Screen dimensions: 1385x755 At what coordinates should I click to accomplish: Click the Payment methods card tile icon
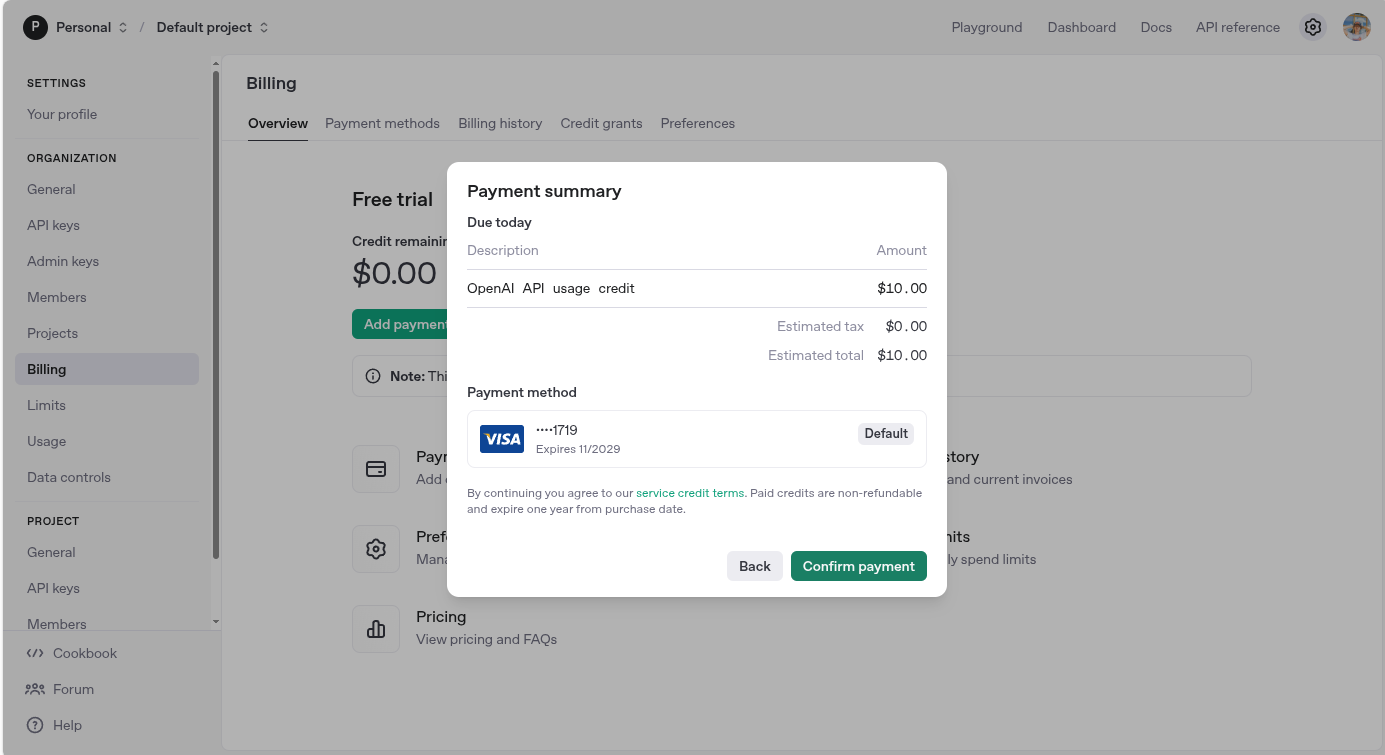click(x=376, y=469)
